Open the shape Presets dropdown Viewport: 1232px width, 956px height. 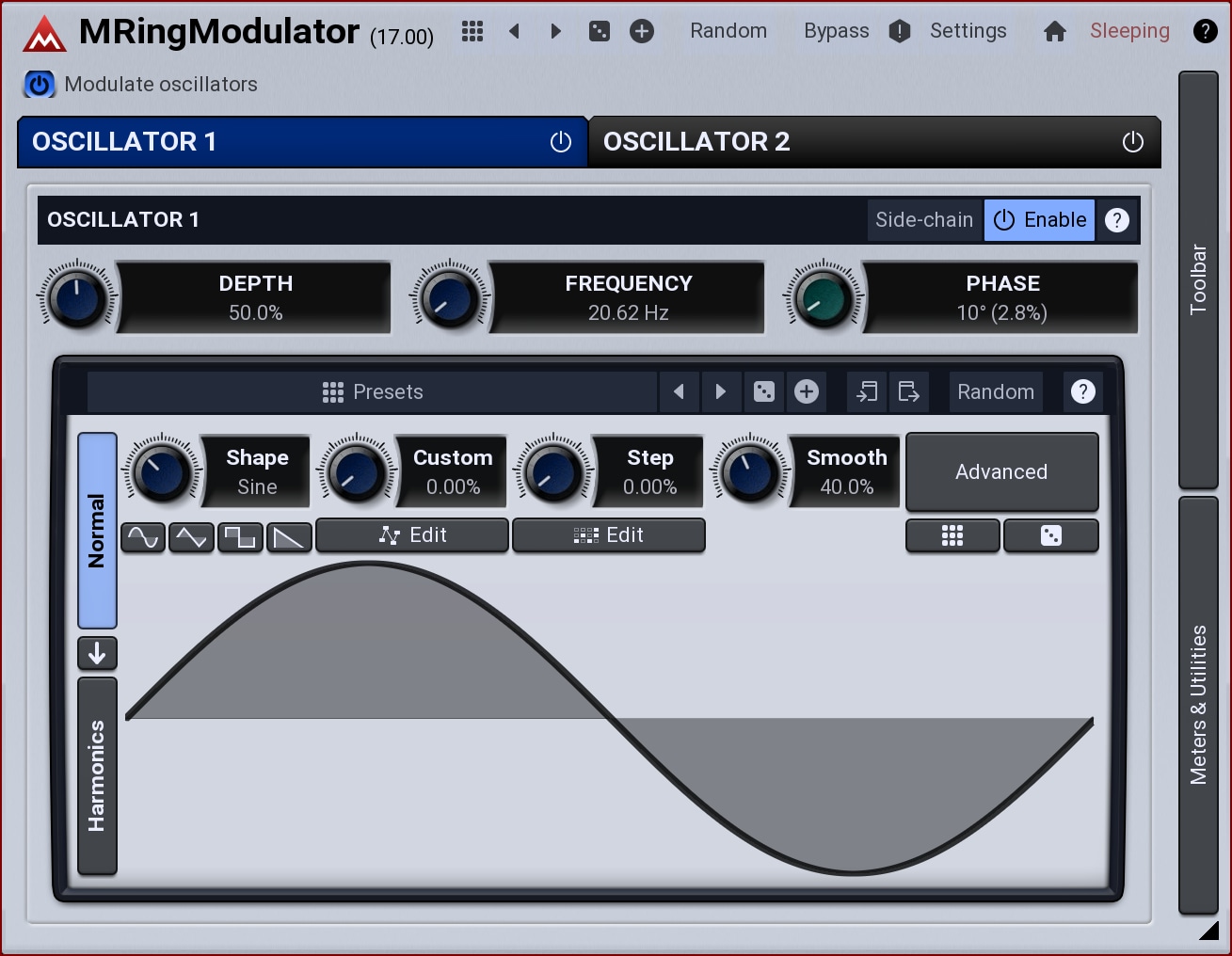(x=373, y=391)
